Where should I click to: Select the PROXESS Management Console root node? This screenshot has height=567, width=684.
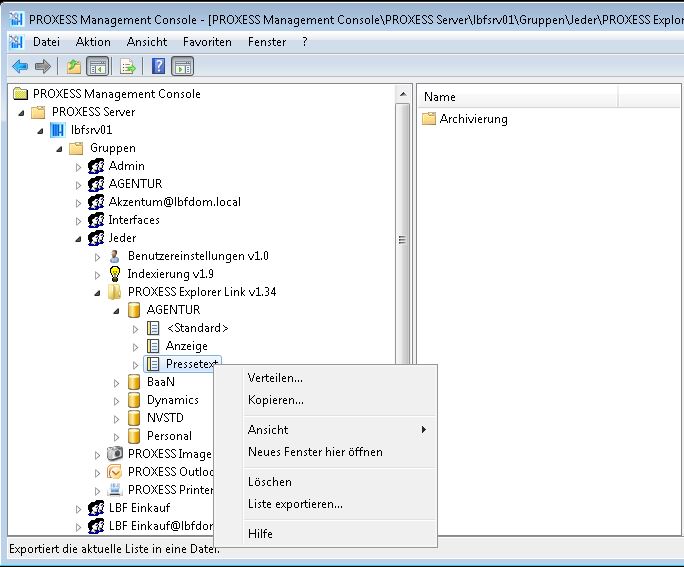(x=116, y=94)
